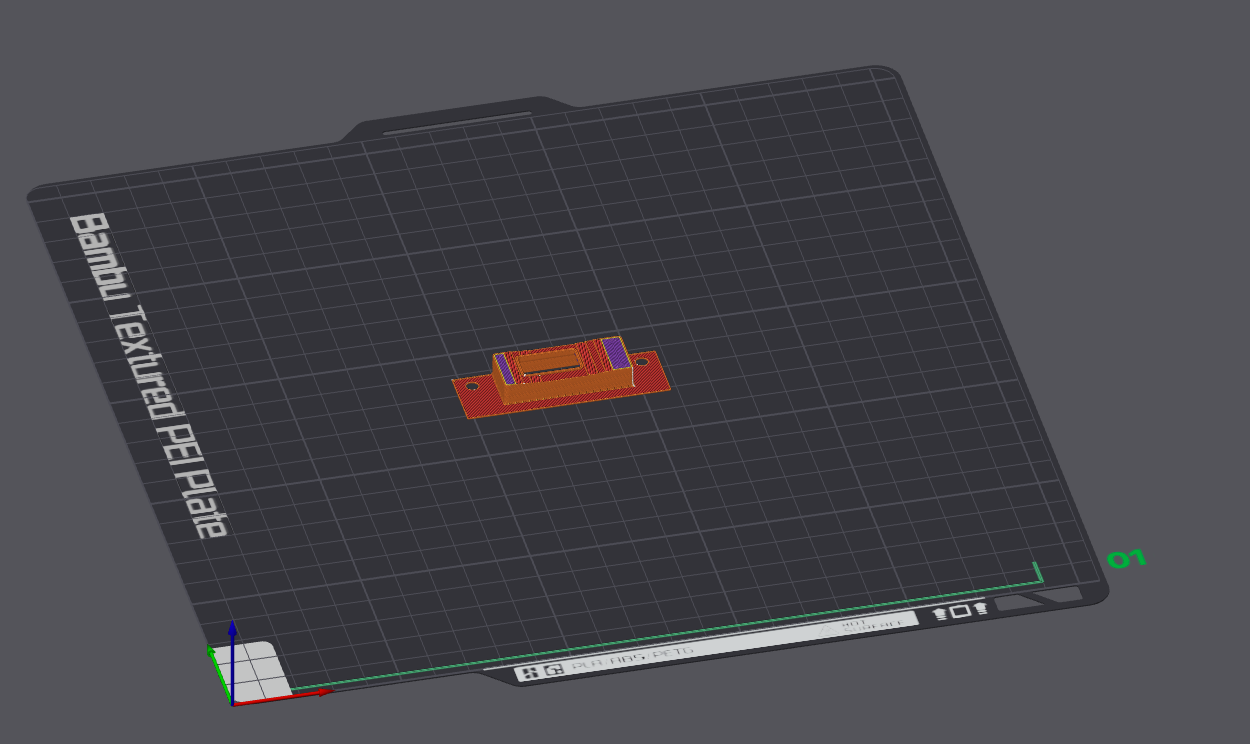Click the 'Bambu Textured PEI Plate' text

148,375
